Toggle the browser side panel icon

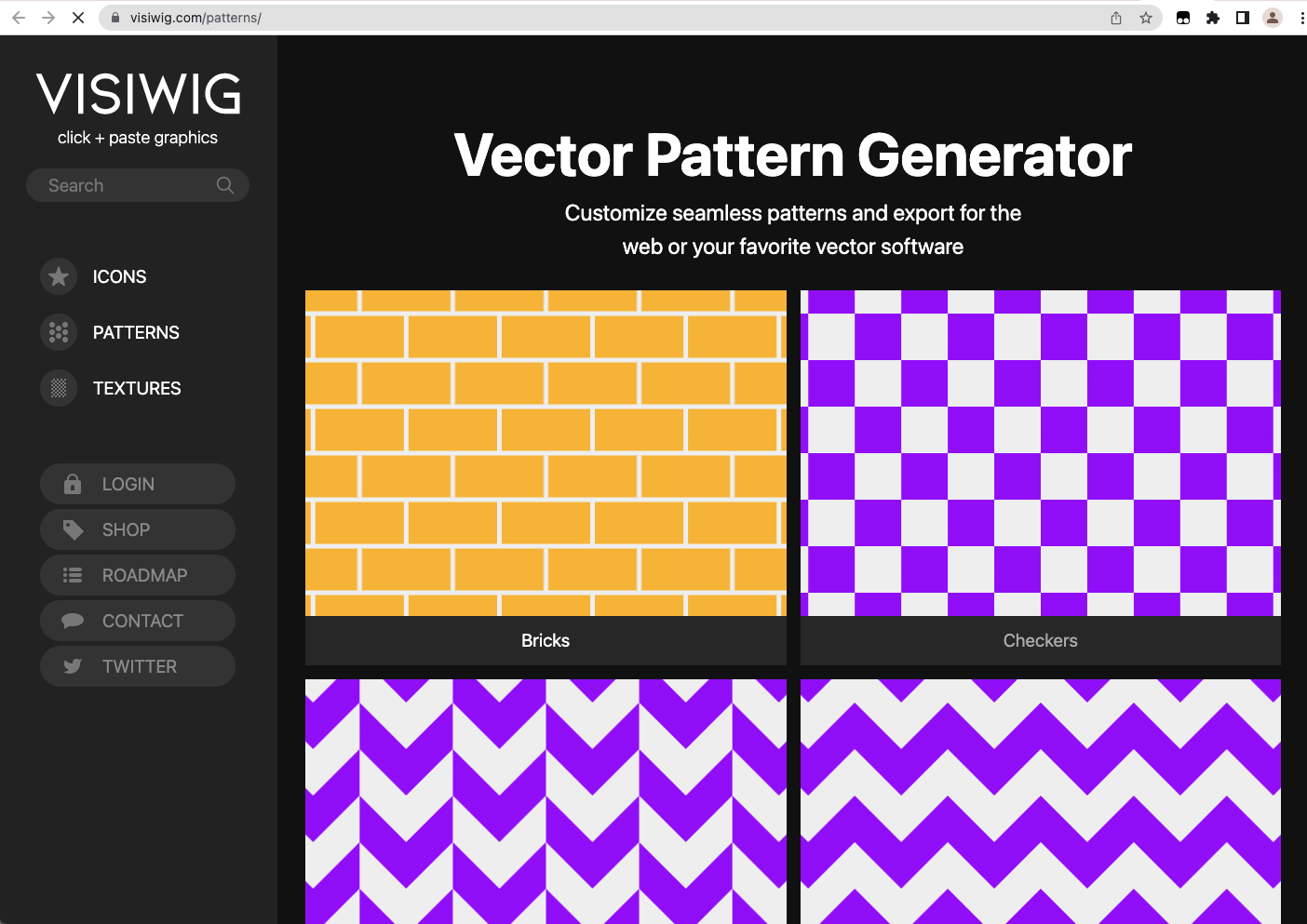point(1243,18)
